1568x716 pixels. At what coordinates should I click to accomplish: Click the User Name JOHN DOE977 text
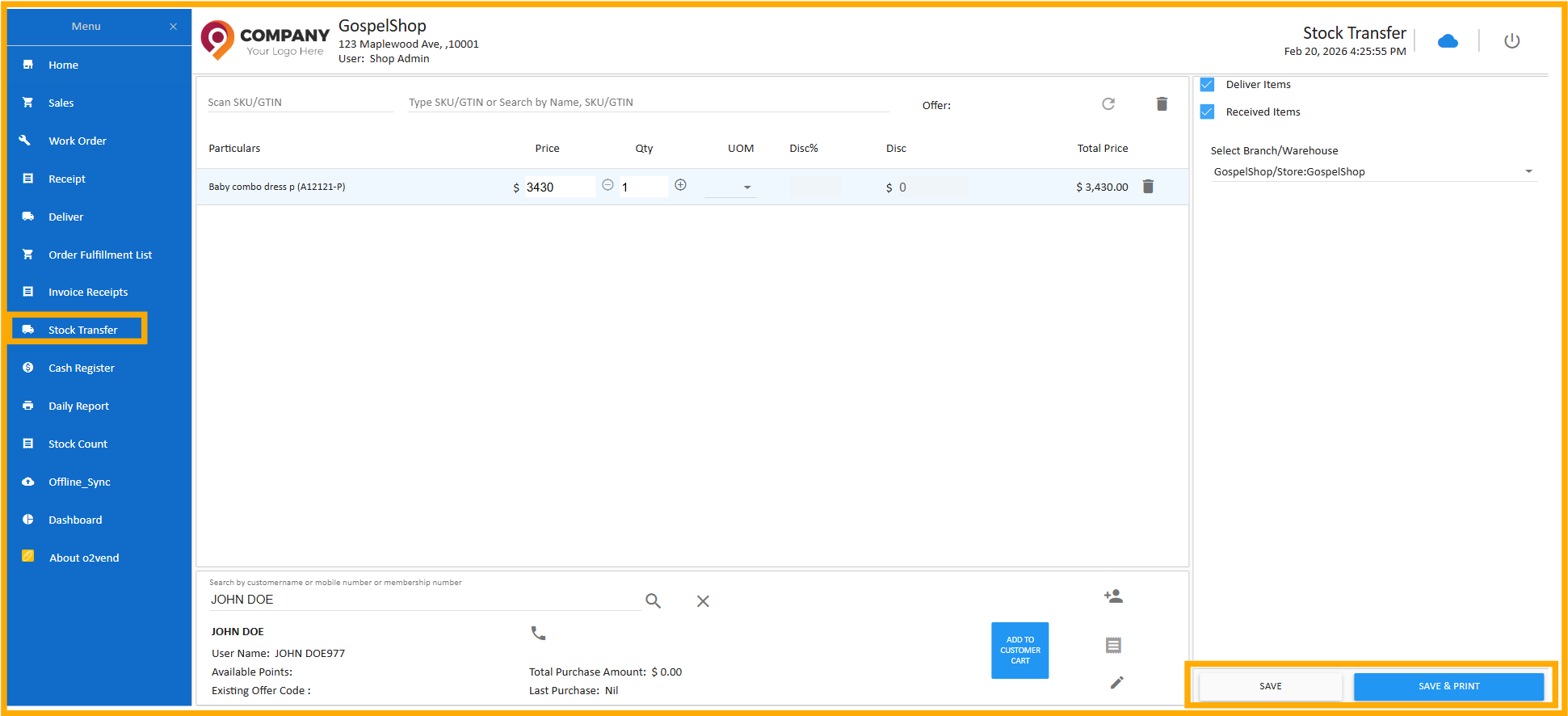coord(278,654)
